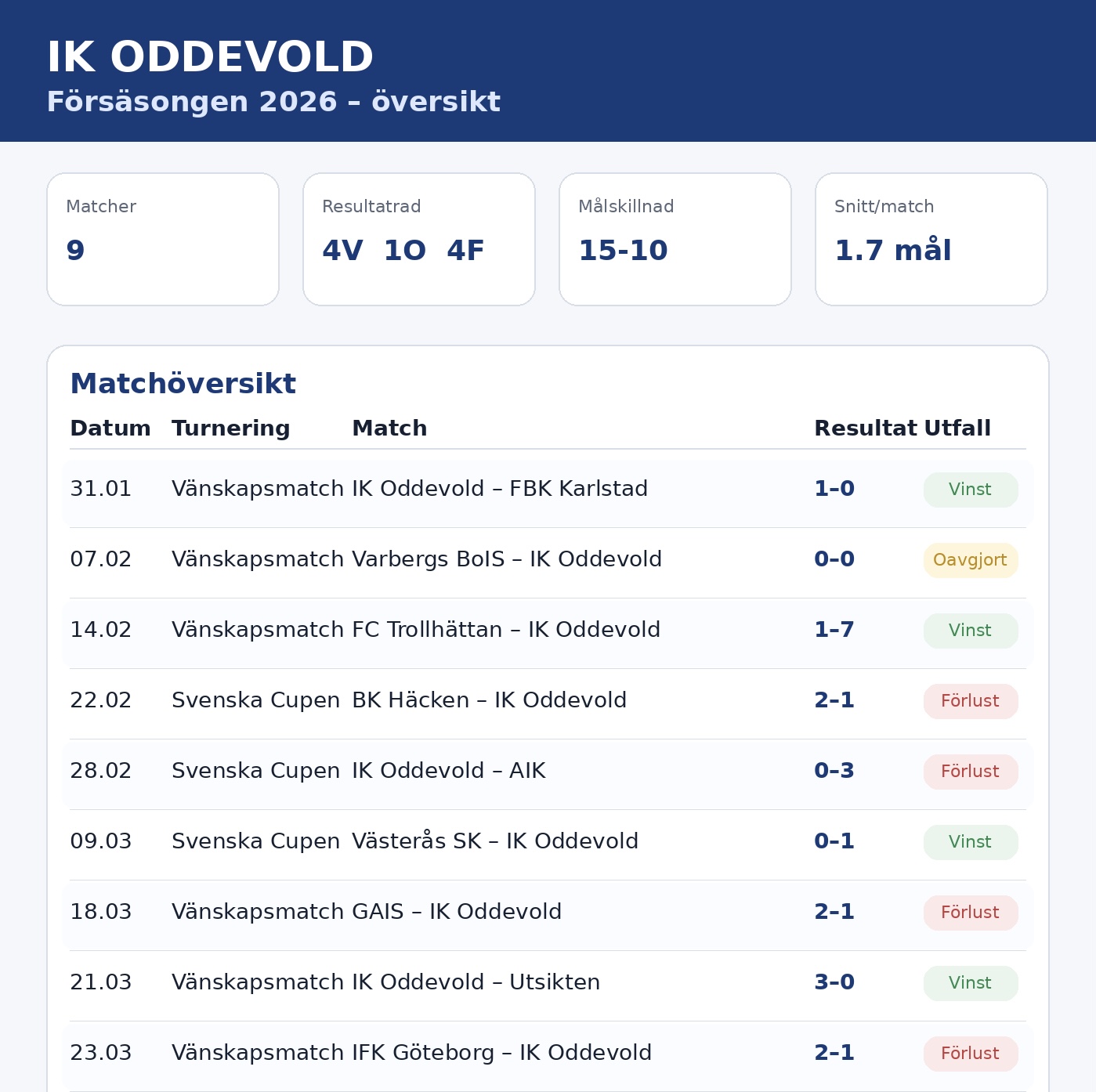Screen dimensions: 1096x1092
Task: Click the Förlust badge for the AIK match
Action: [x=971, y=772]
